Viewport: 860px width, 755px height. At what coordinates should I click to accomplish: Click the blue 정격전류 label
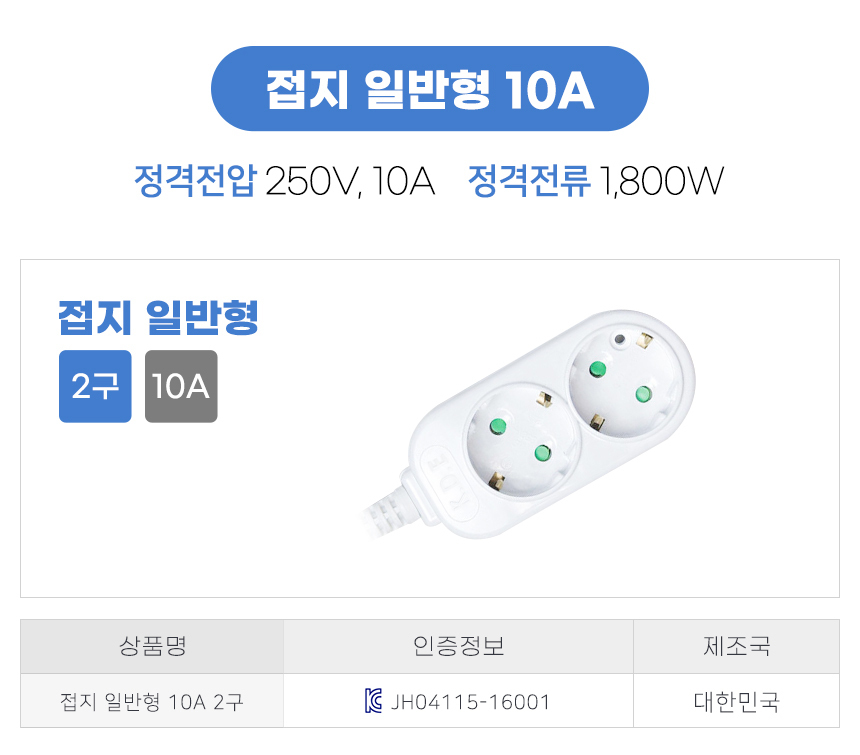pos(529,182)
